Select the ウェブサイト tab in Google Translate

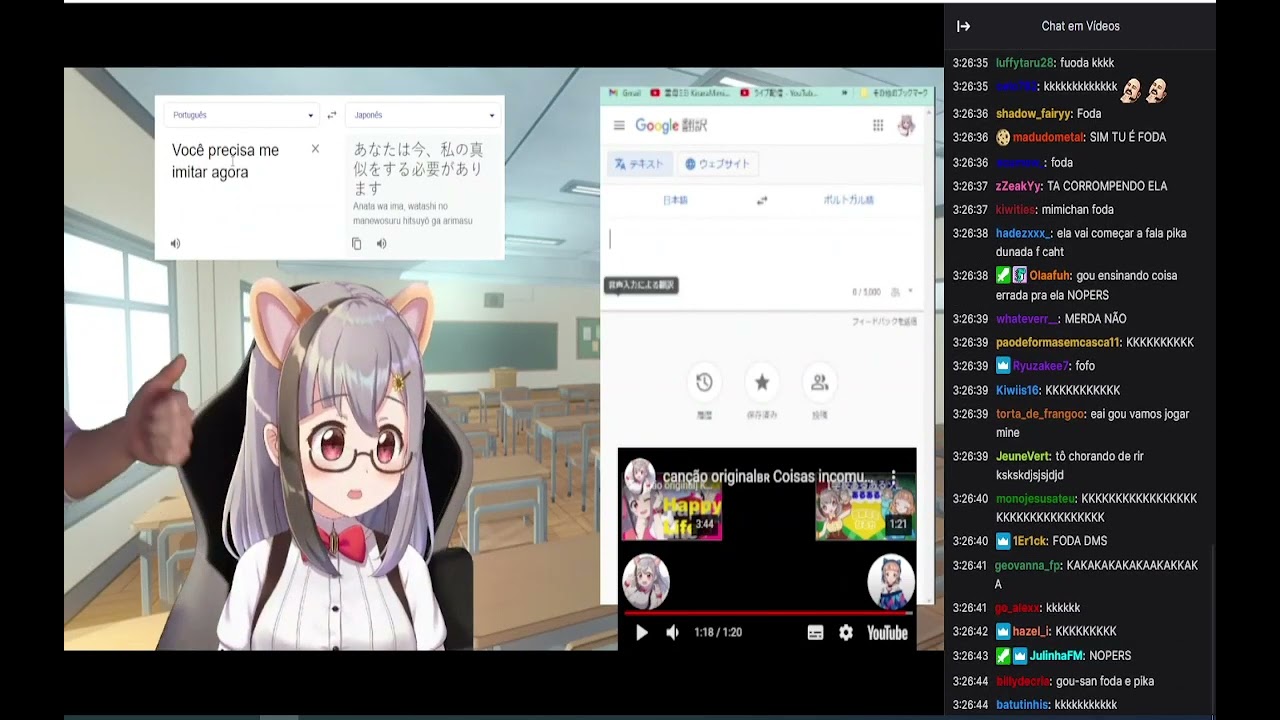point(717,164)
